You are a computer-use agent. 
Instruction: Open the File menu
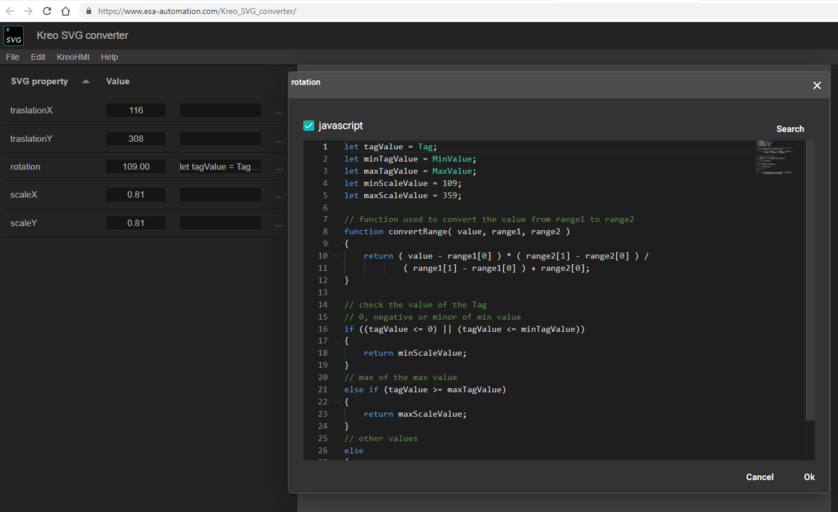(x=13, y=57)
